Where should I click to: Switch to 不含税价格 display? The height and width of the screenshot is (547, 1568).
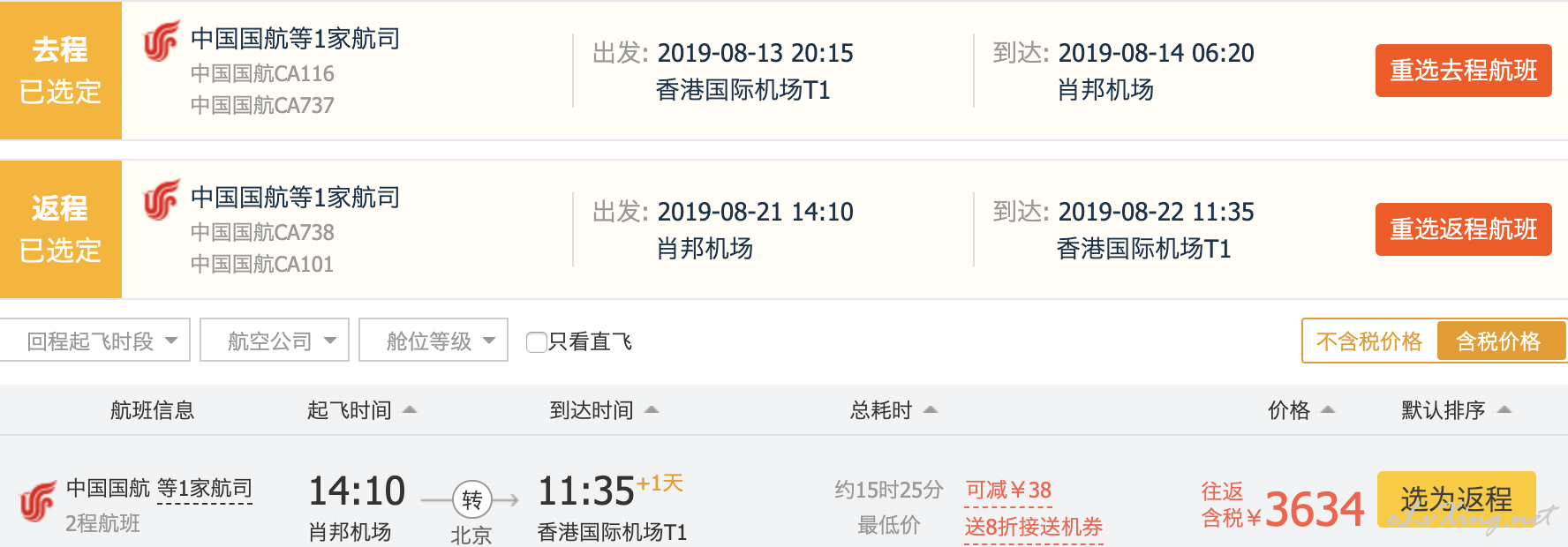pyautogui.click(x=1369, y=341)
